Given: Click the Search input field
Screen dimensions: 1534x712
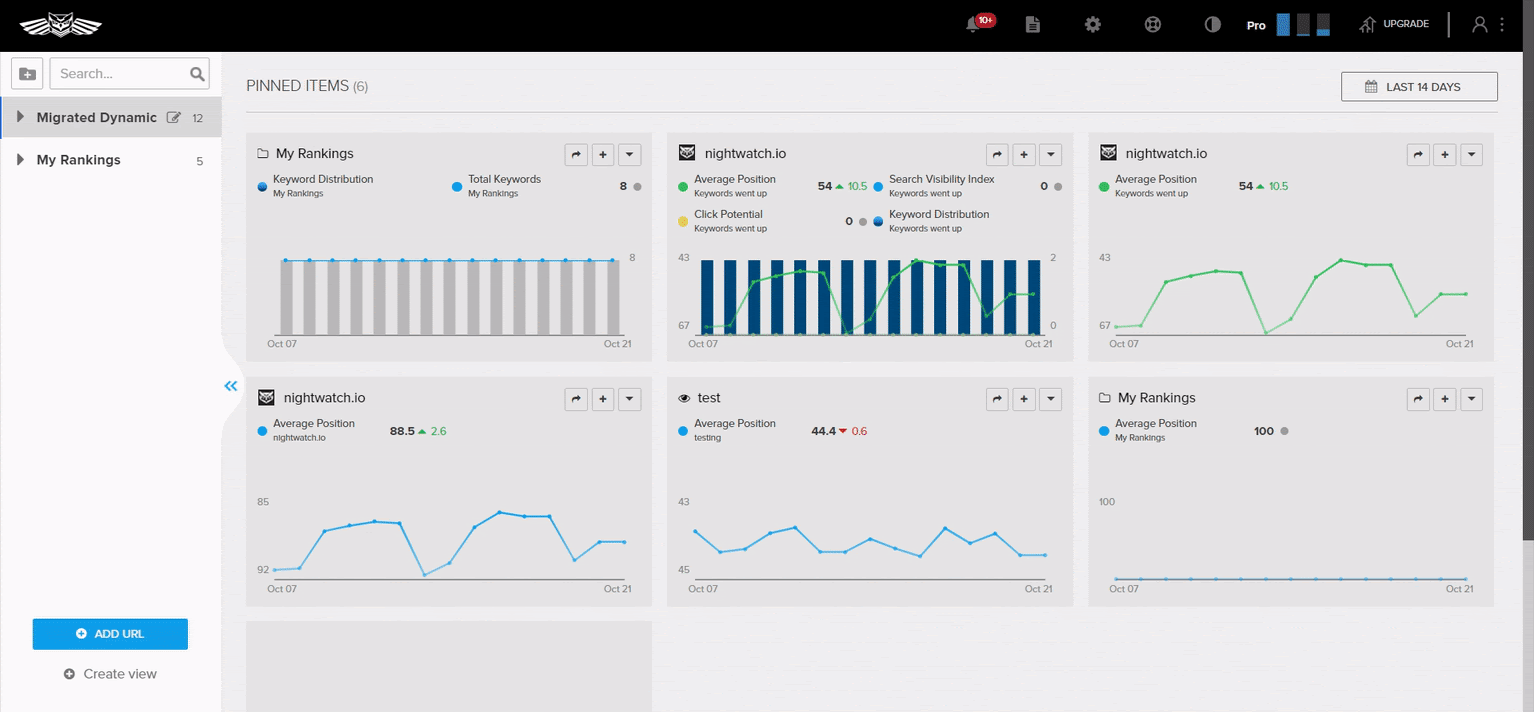Looking at the screenshot, I should pos(120,74).
